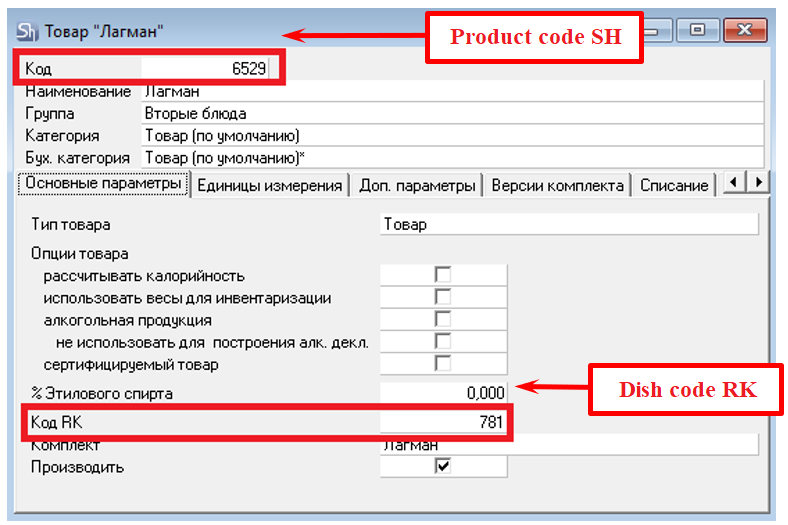This screenshot has width=788, height=525.
Task: Open the Единицы измерения tab
Action: (269, 185)
